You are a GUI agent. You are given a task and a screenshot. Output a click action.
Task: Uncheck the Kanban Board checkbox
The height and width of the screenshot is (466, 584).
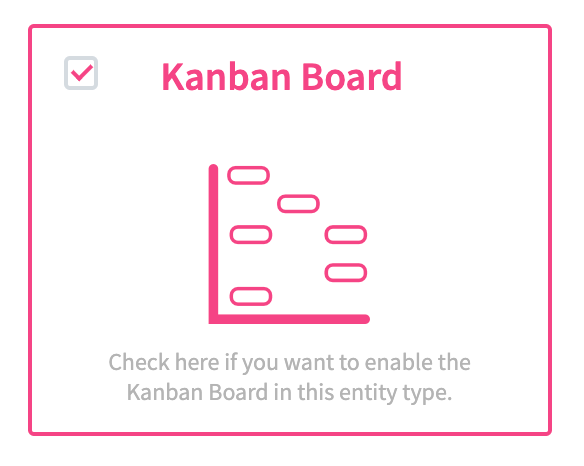click(81, 73)
